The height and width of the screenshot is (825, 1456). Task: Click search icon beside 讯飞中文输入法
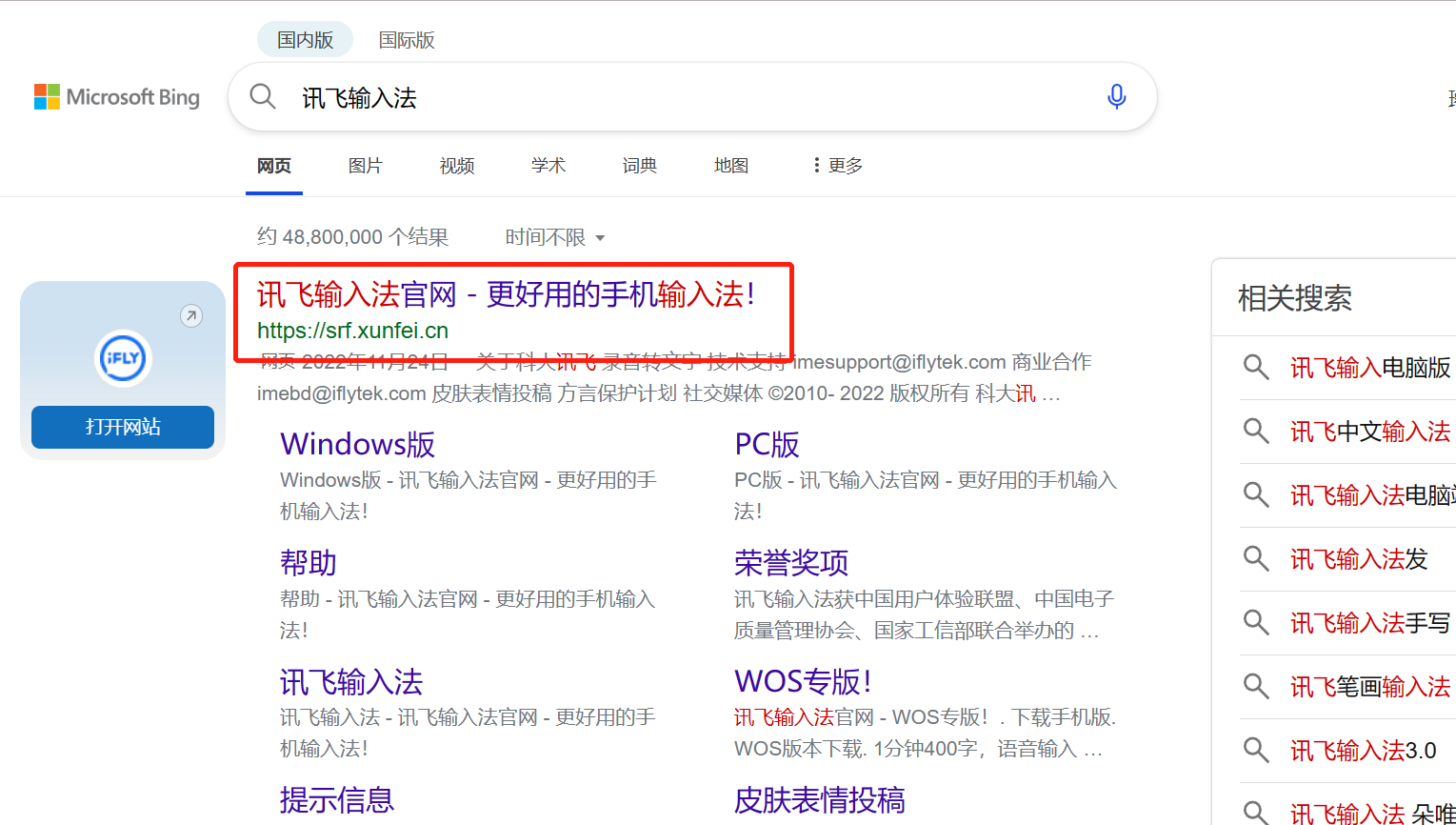[1256, 432]
